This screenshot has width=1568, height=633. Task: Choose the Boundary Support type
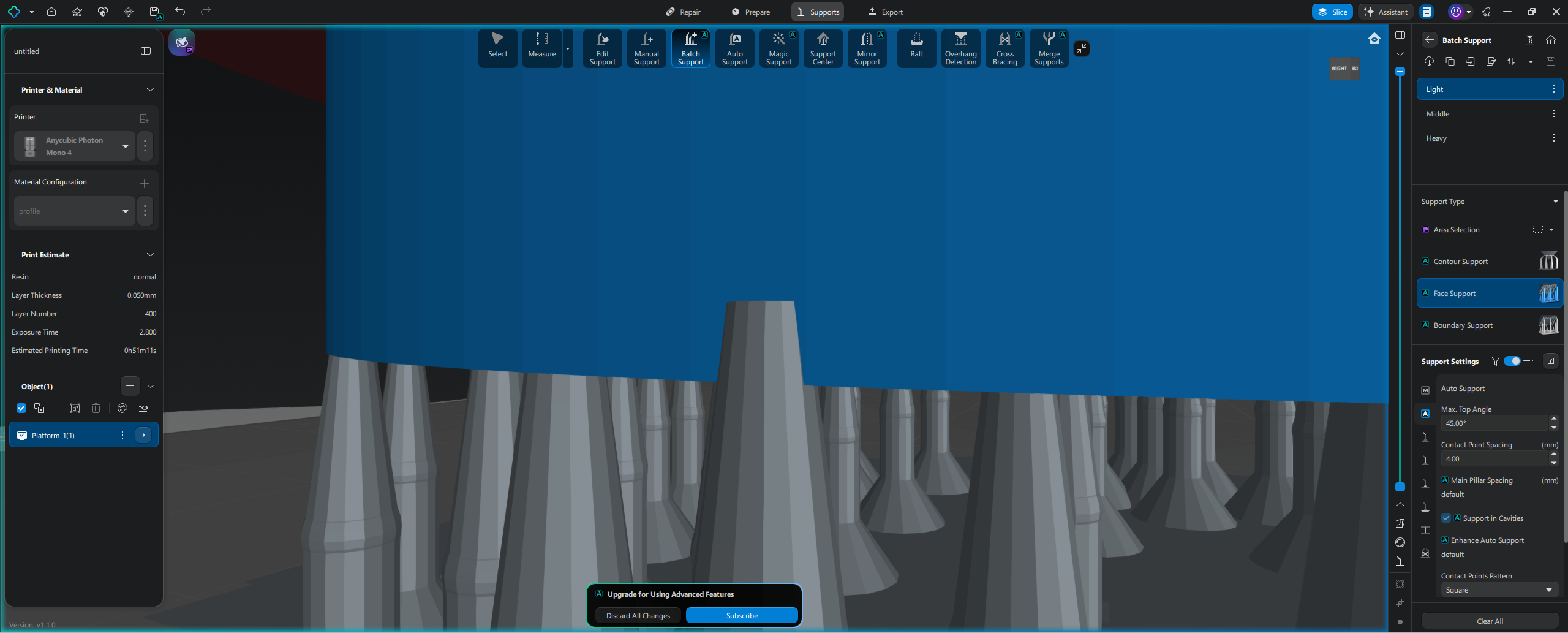click(1490, 325)
